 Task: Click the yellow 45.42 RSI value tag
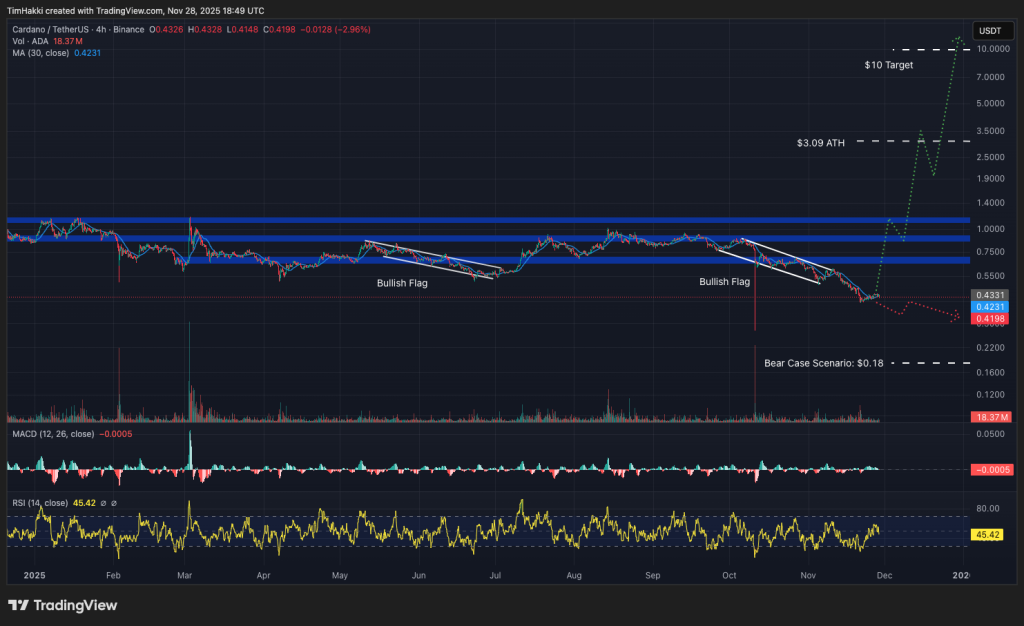[x=989, y=535]
